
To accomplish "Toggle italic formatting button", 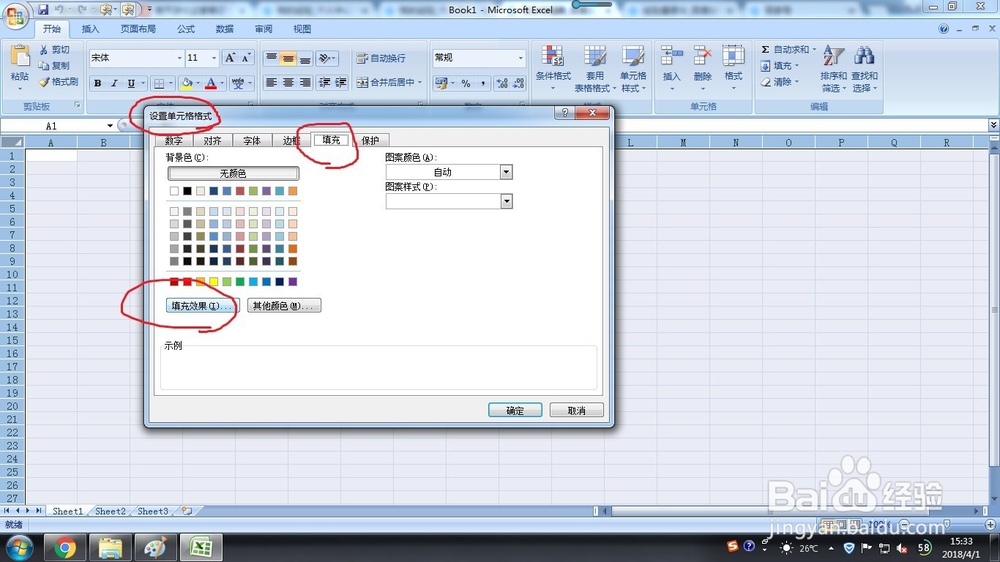I will 114,83.
